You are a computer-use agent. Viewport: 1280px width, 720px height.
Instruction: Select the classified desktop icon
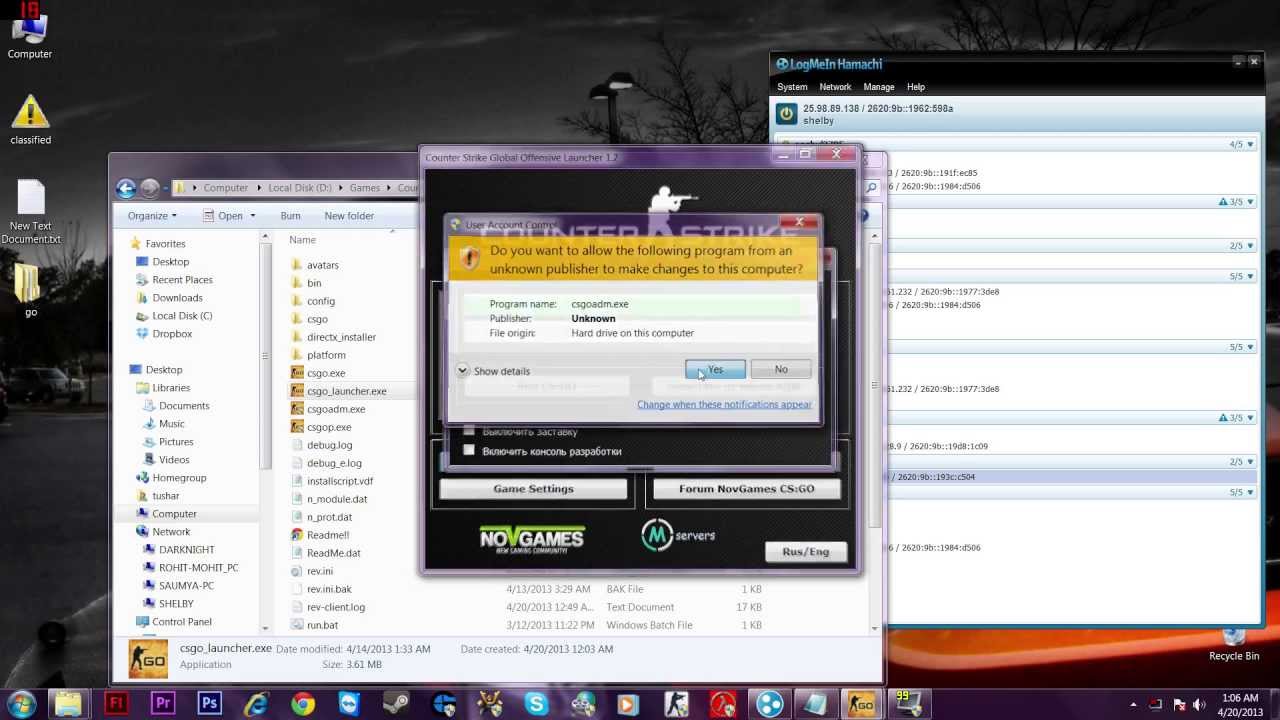point(30,120)
